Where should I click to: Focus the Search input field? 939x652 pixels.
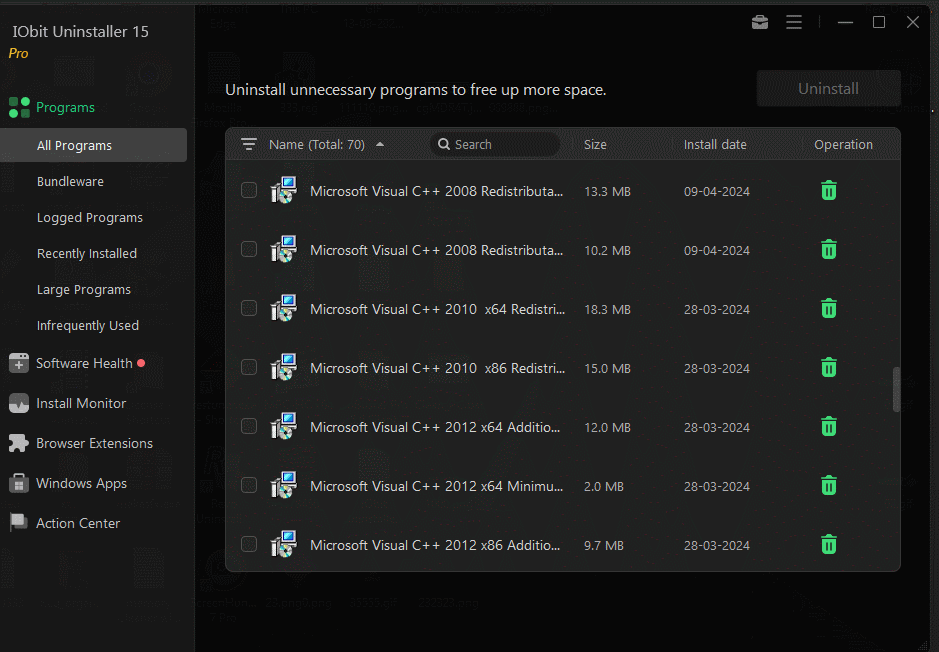[495, 144]
